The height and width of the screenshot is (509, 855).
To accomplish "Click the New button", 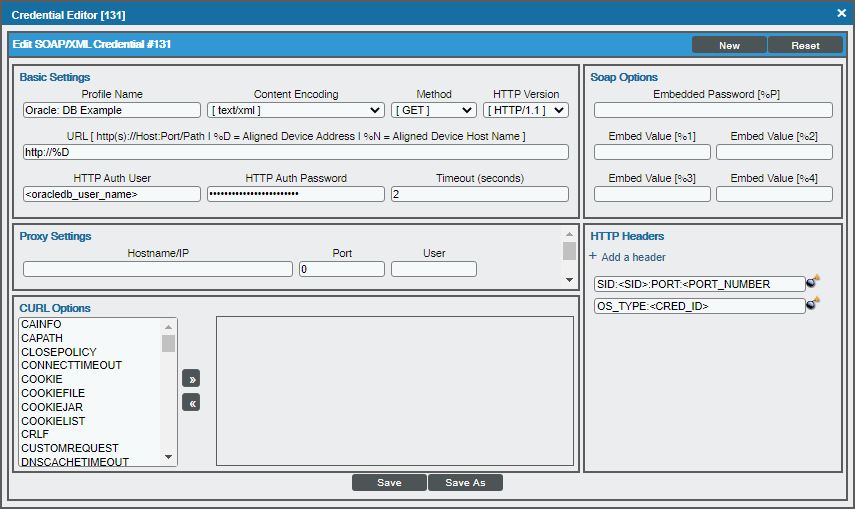I will 729,45.
